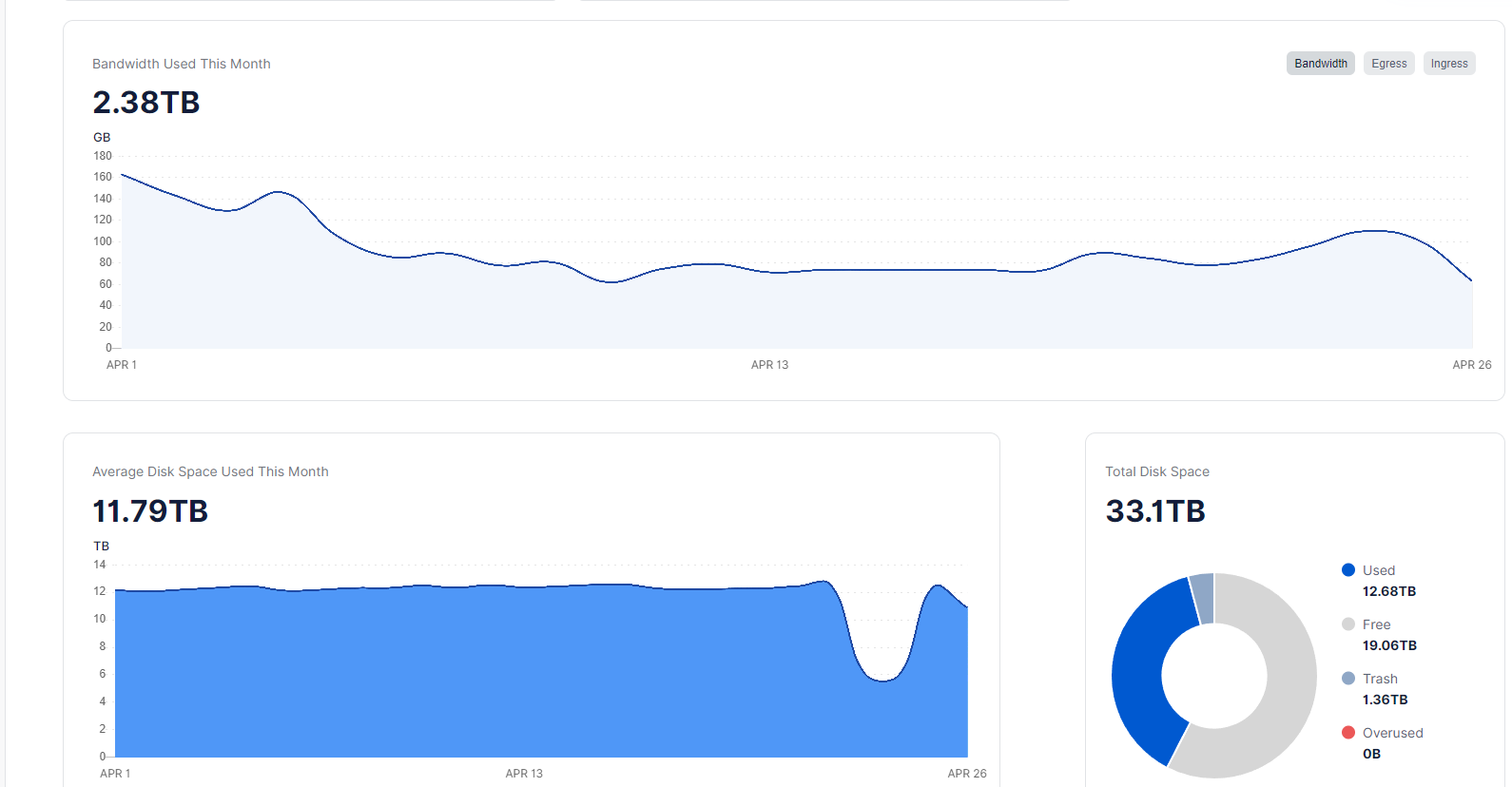Click the APR 1 label on bandwidth chart
This screenshot has height=787, width=1512.
tap(122, 365)
